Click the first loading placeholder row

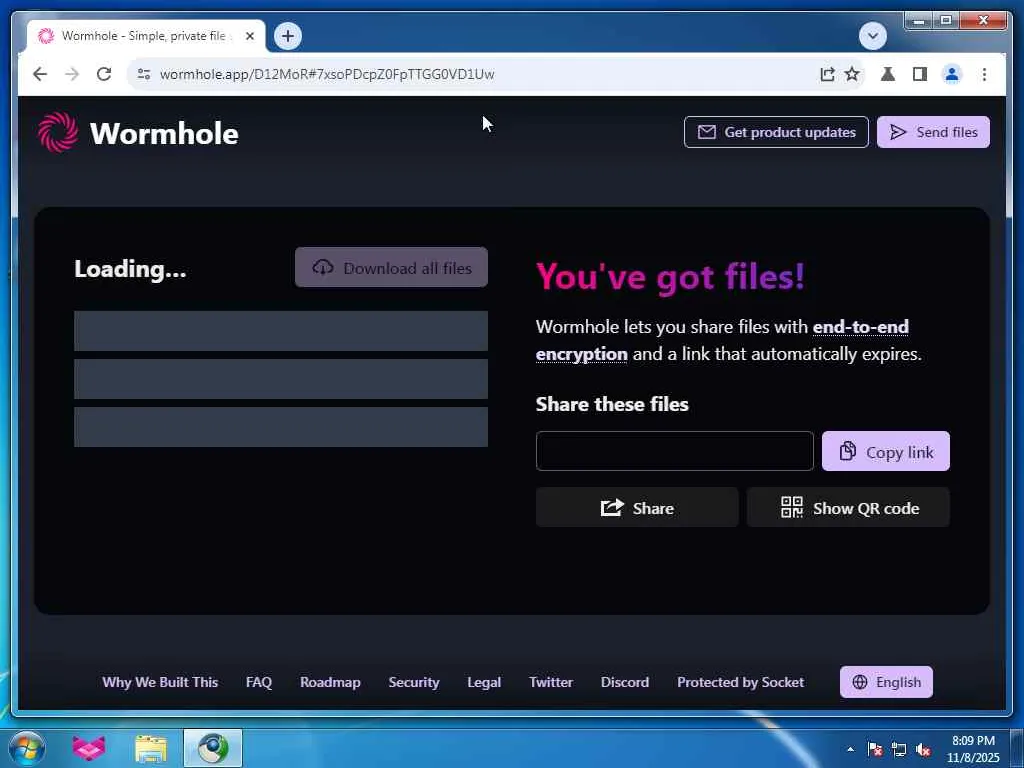click(281, 330)
